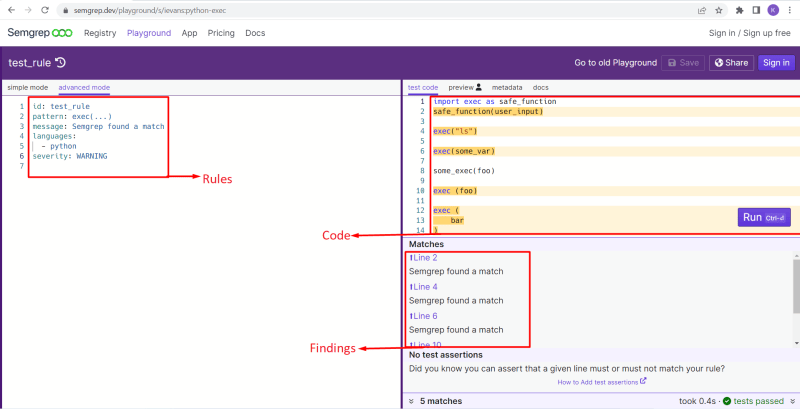
Task: Open the Pricing nav item
Action: [x=221, y=33]
